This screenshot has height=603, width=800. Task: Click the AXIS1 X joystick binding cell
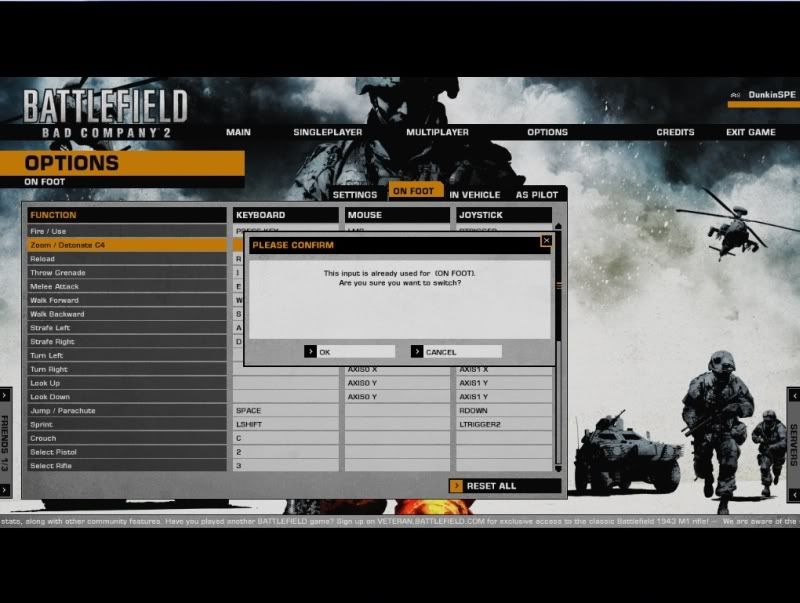504,370
